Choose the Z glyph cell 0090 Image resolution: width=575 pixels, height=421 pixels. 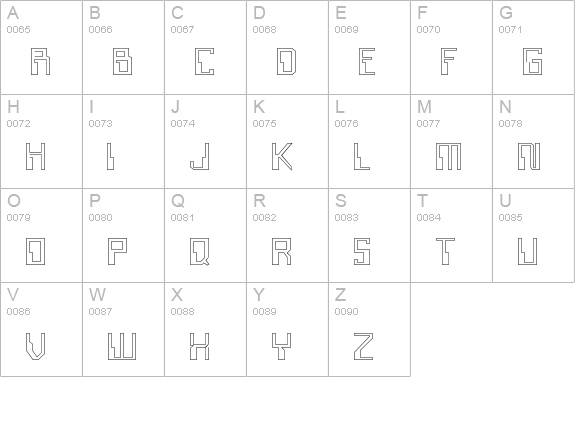click(369, 329)
